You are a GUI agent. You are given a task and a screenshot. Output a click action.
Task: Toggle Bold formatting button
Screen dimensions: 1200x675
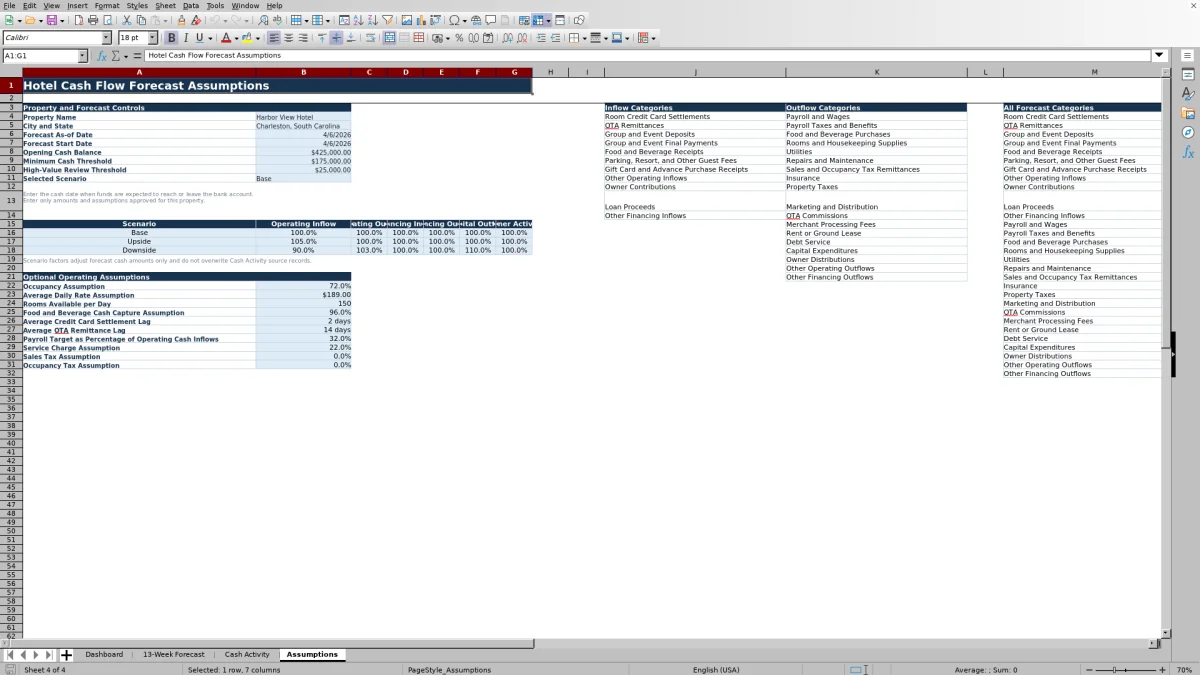[x=171, y=38]
